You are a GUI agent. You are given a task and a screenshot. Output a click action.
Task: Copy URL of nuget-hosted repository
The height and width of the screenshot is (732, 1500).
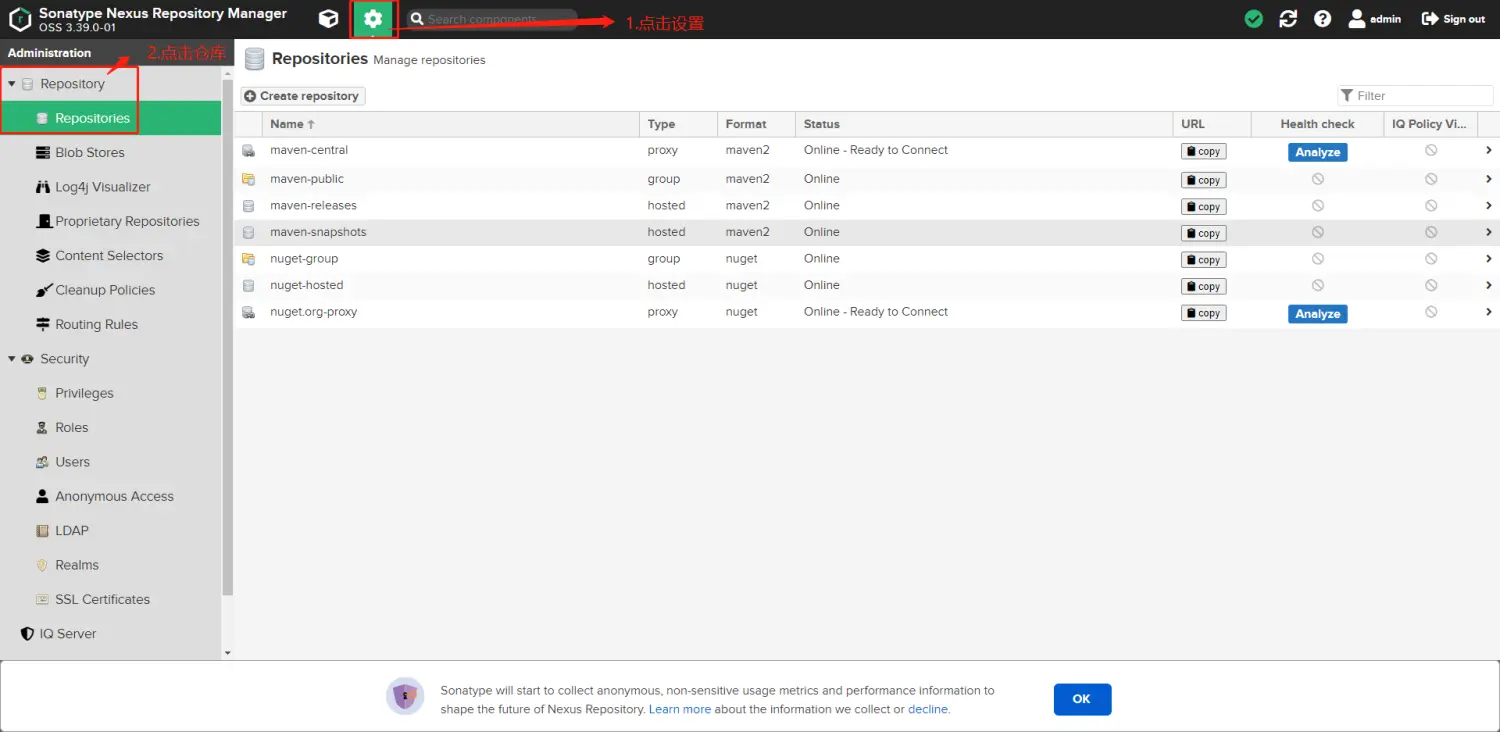click(1203, 286)
